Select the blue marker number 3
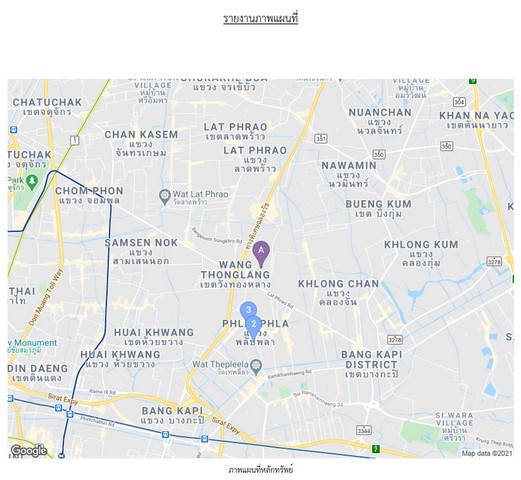This screenshot has width=521, height=480. click(x=248, y=310)
